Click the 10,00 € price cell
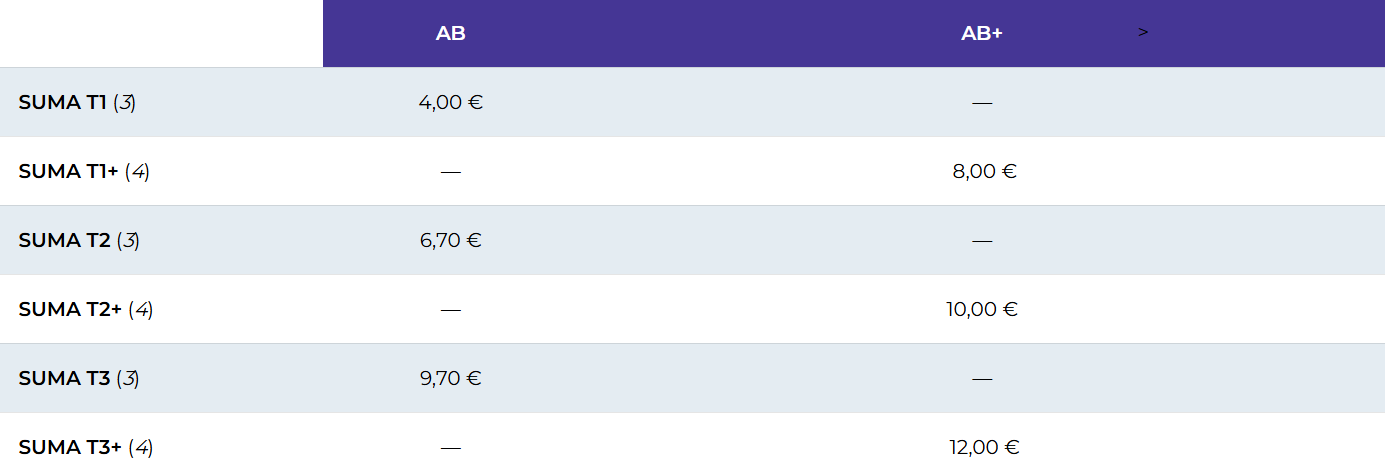The image size is (1385, 476). coord(982,309)
